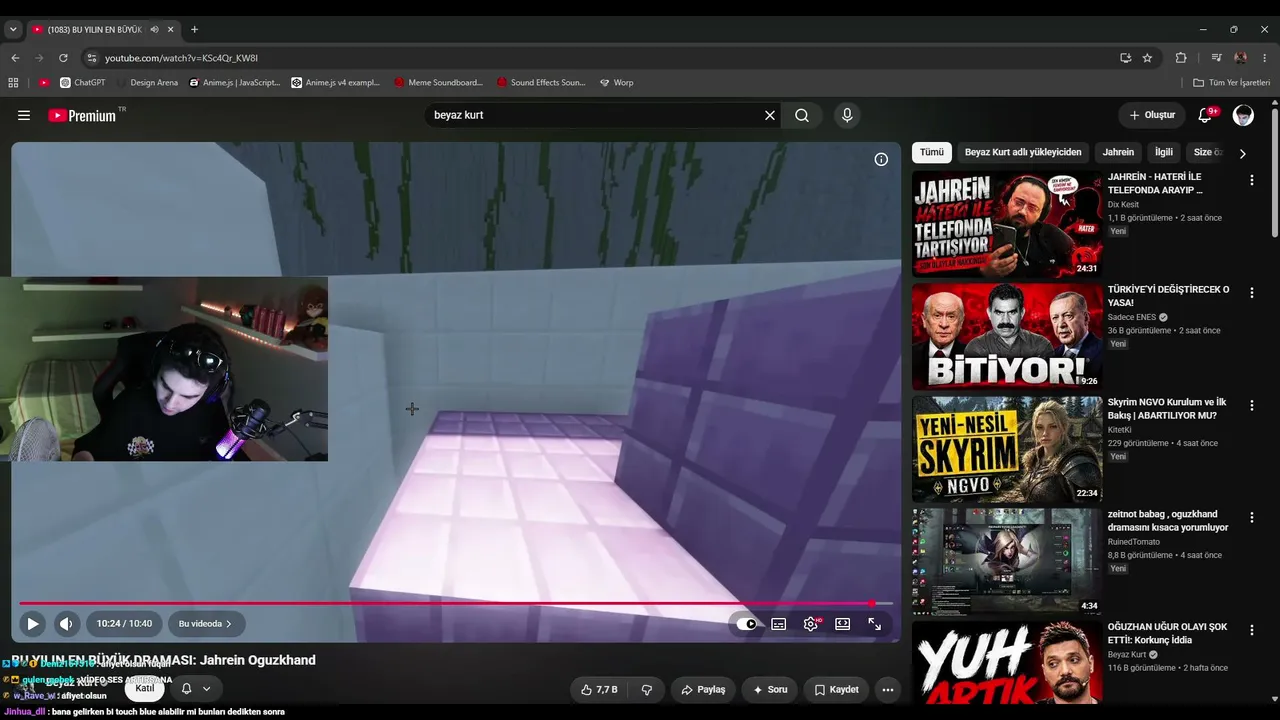Open Jahrein telefonda tartışıyor thumbnail
This screenshot has height=720, width=1280.
coord(1007,224)
